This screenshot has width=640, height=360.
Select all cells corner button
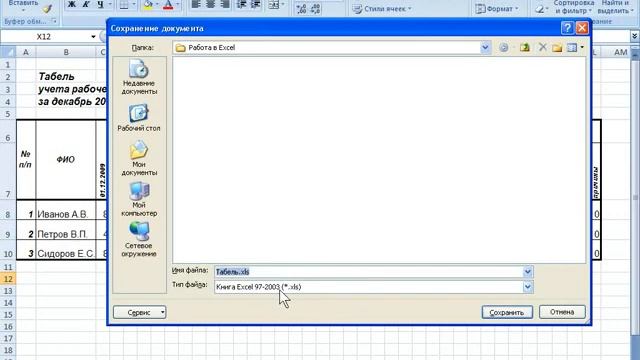[x=8, y=52]
